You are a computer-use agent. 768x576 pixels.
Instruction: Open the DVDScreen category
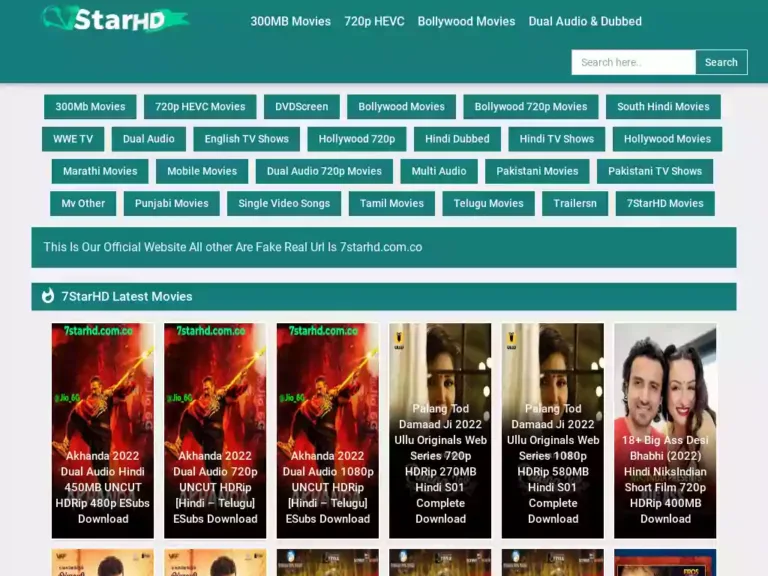pos(302,107)
